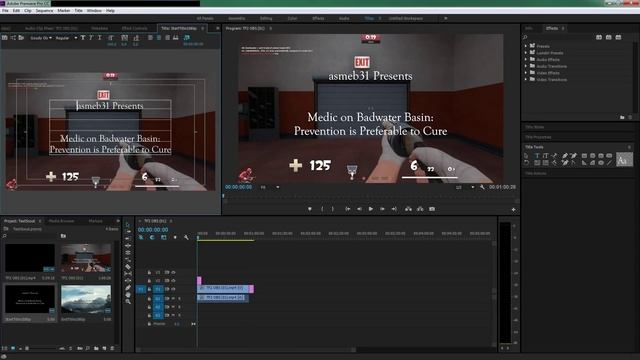Select the Razor tool

point(128,267)
